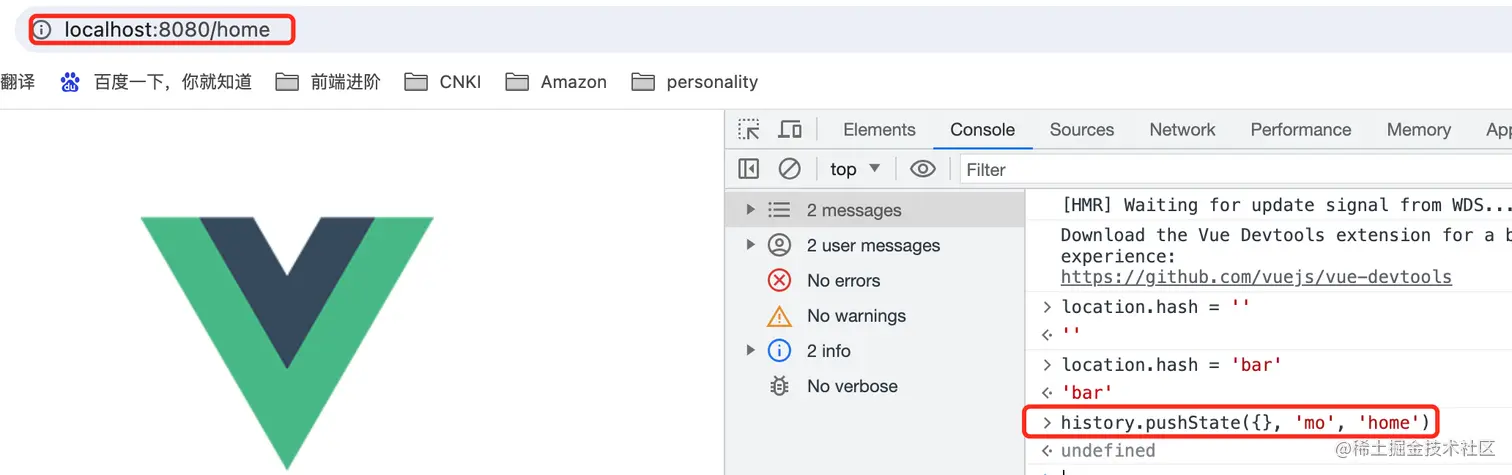Screen dimensions: 1512x475
Task: Click the inspect element picker icon
Action: point(749,129)
